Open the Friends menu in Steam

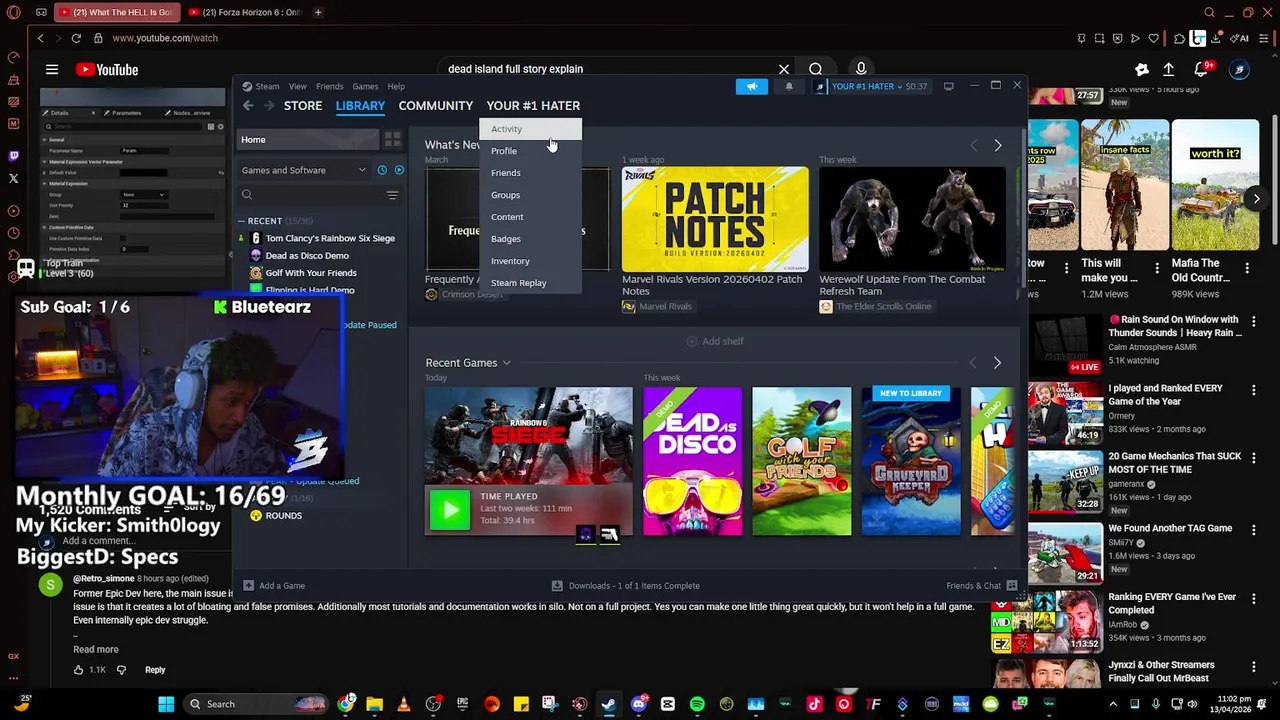tap(329, 86)
